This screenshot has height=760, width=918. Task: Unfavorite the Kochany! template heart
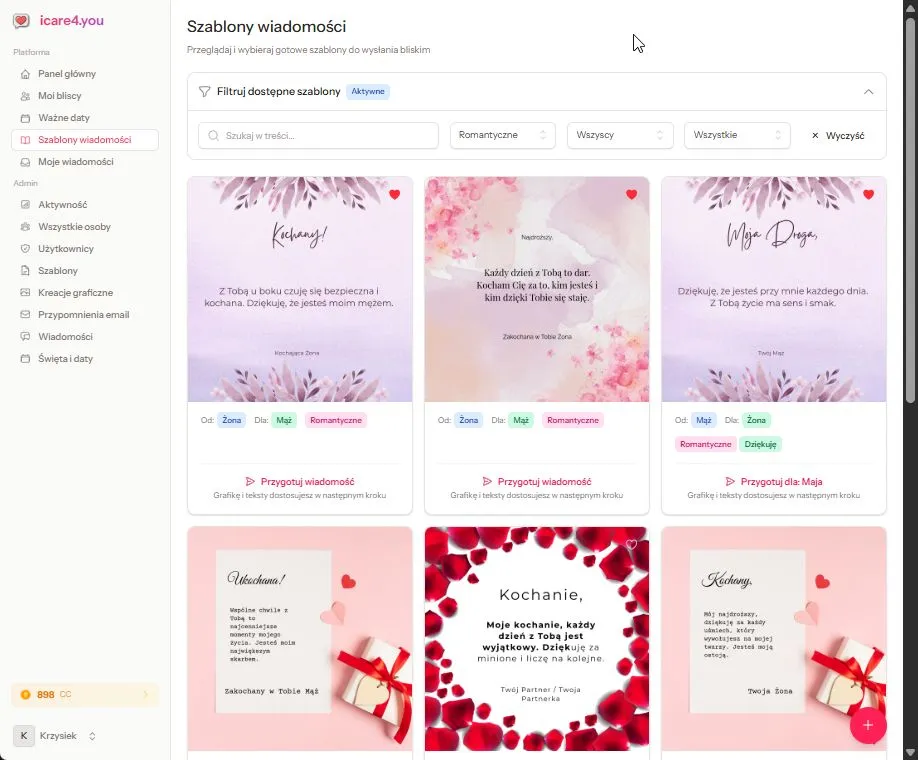(395, 194)
